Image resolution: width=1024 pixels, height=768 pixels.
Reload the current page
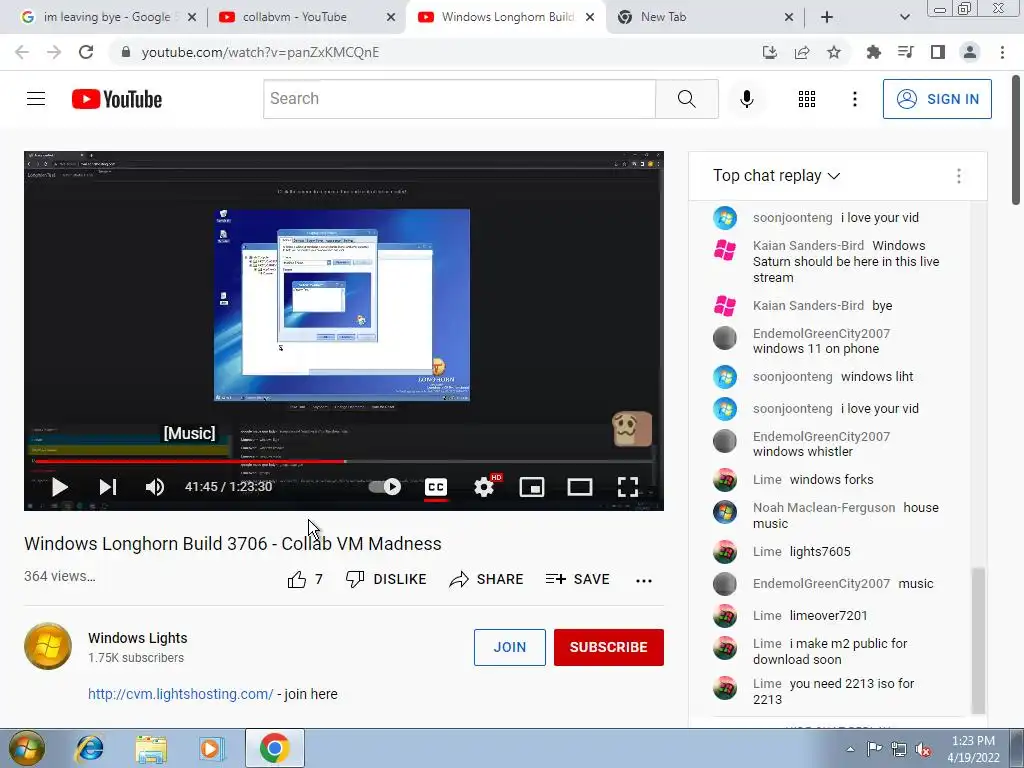click(x=86, y=52)
